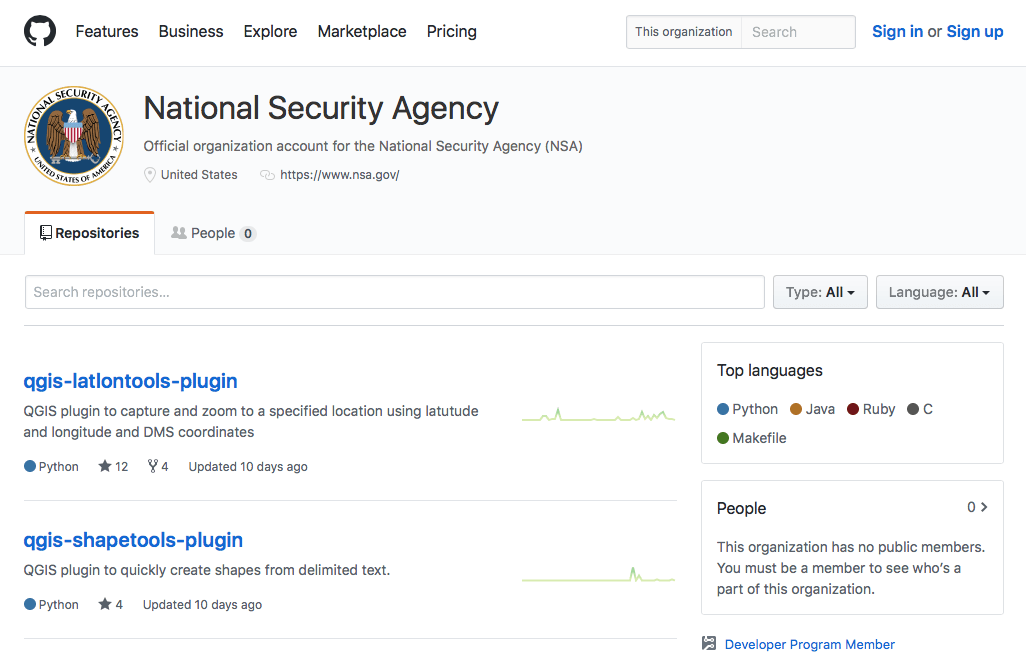1026x665 pixels.
Task: Click the link icon beside nsa.gov URL
Action: coord(267,175)
